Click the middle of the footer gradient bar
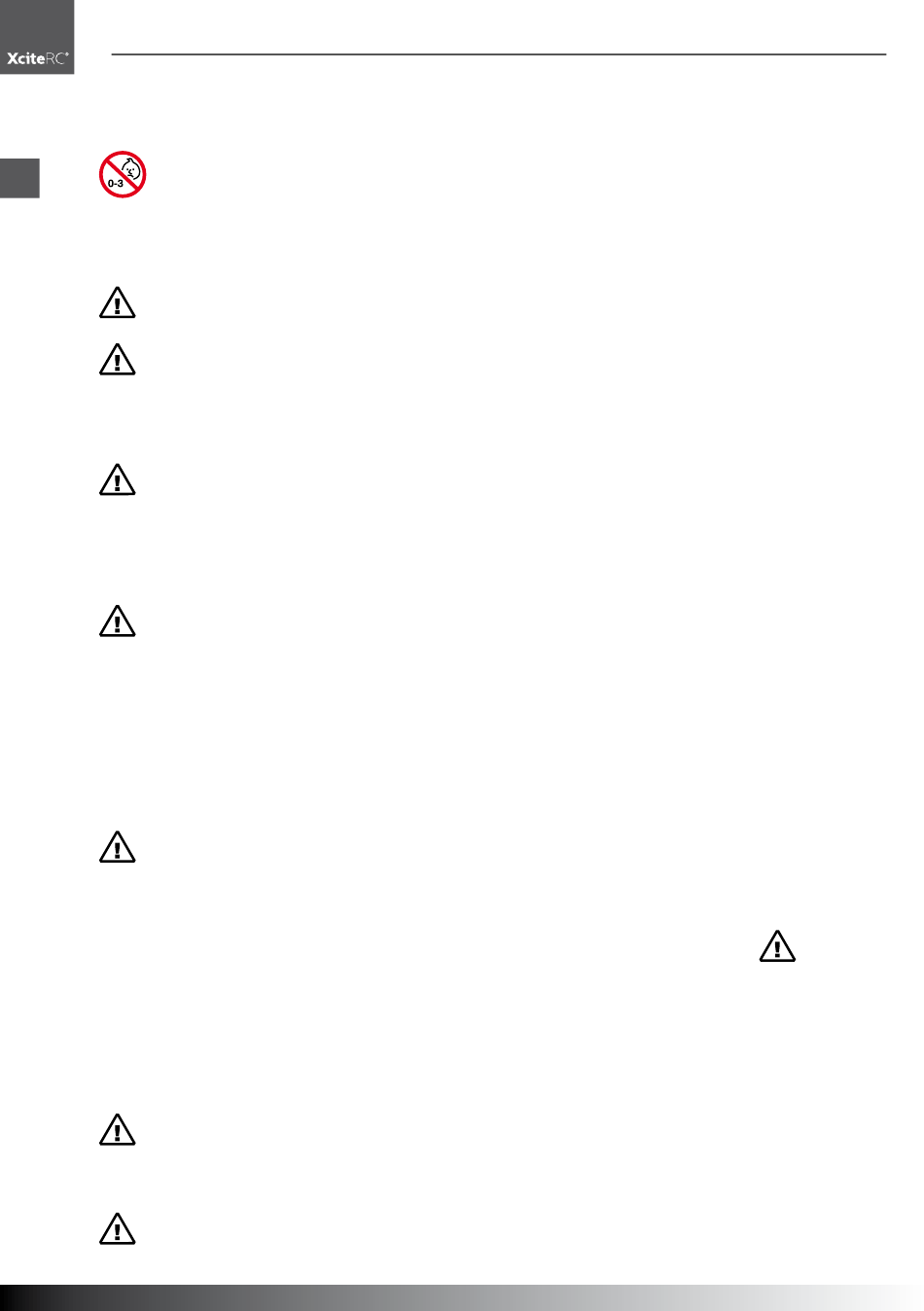 (x=462, y=1297)
